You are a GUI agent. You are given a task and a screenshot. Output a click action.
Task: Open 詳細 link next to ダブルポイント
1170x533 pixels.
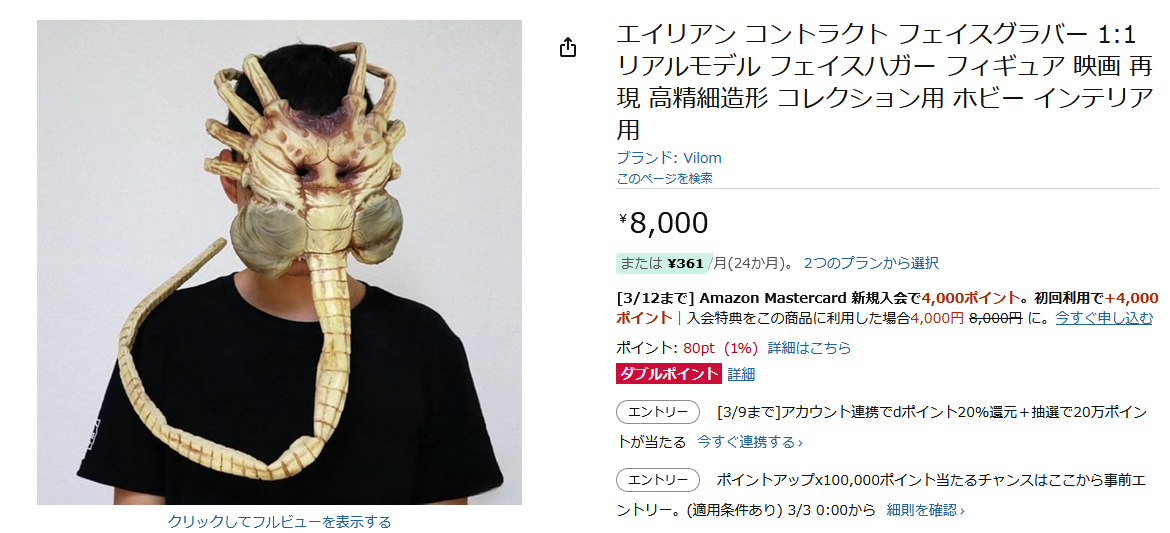pyautogui.click(x=741, y=374)
